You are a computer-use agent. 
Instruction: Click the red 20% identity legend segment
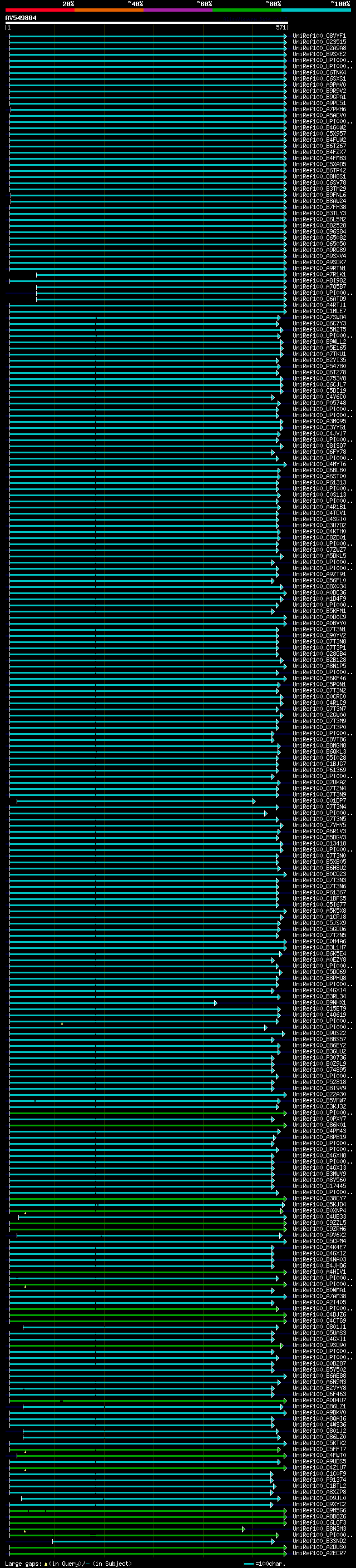pyautogui.click(x=39, y=10)
